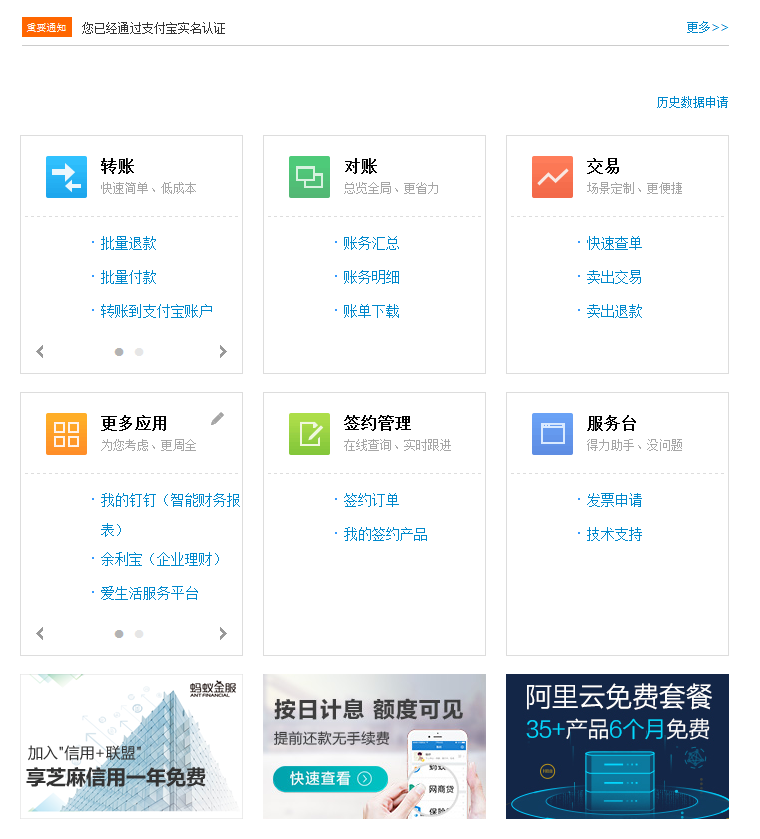
Task: Click the green 对账 reconciliation icon
Action: coord(309,177)
